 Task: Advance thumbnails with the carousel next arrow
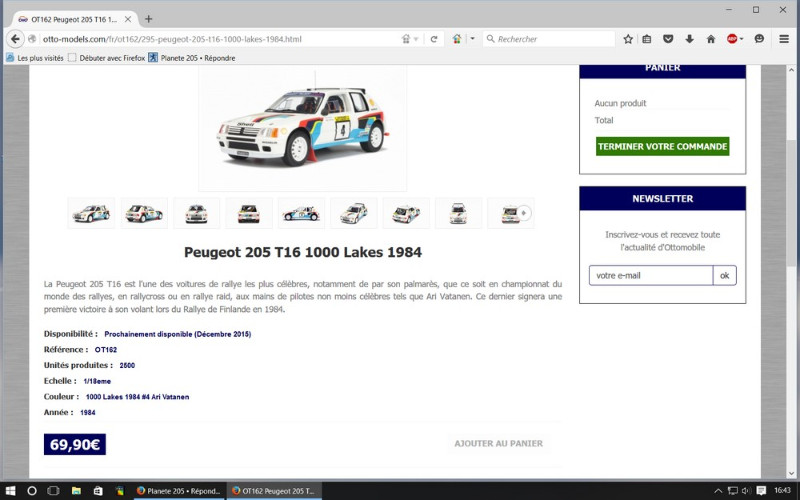click(523, 213)
